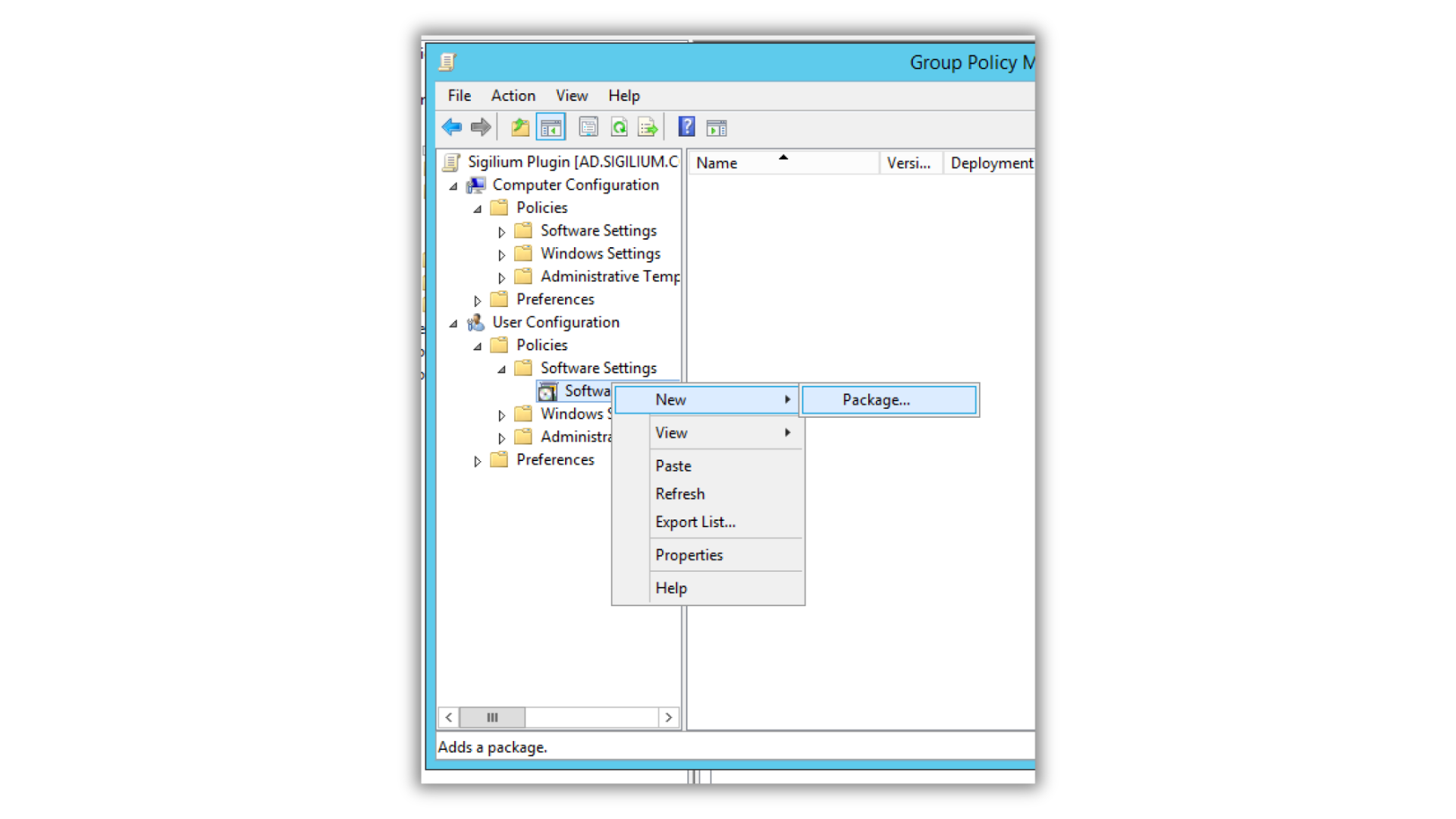
Task: Collapse the User Configuration node
Action: (x=453, y=323)
